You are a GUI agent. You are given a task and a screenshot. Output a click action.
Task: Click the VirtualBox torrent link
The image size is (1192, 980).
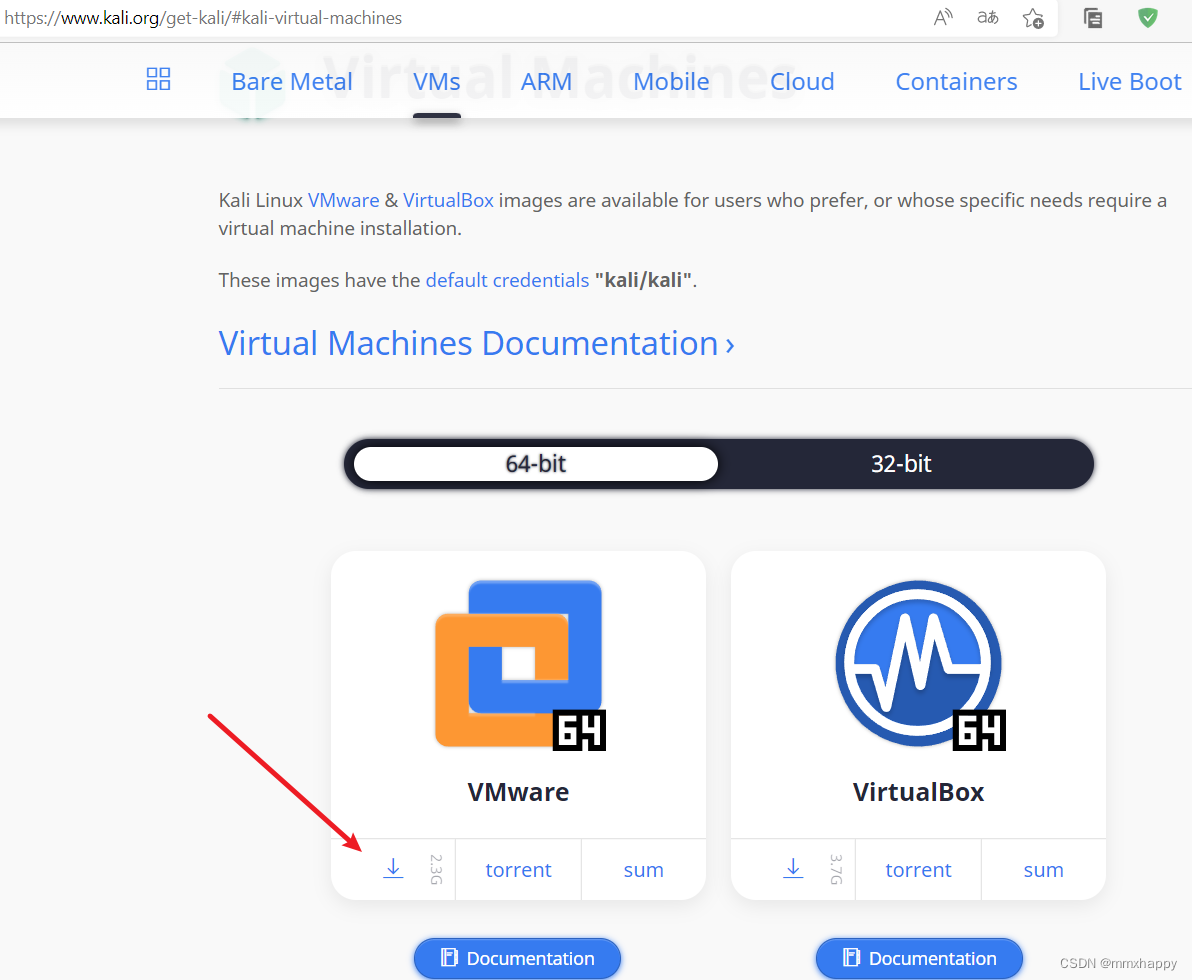coord(918,870)
